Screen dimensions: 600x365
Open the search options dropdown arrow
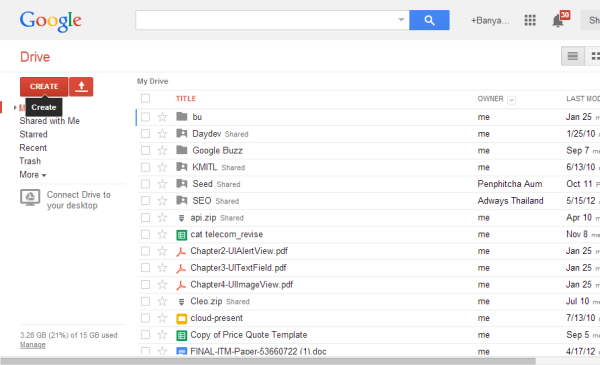(x=401, y=20)
